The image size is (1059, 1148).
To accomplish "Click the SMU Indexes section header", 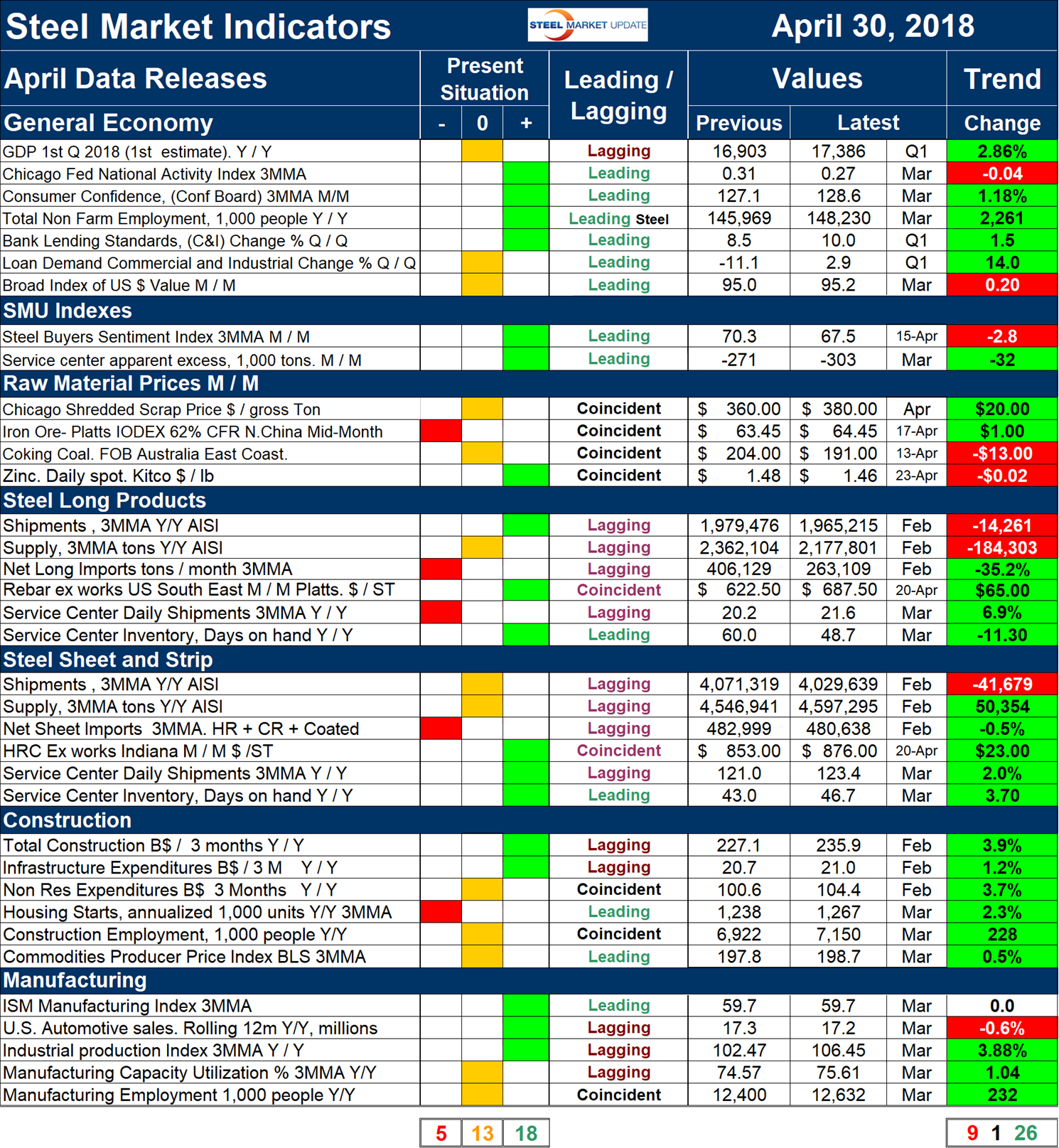I will pos(68,311).
